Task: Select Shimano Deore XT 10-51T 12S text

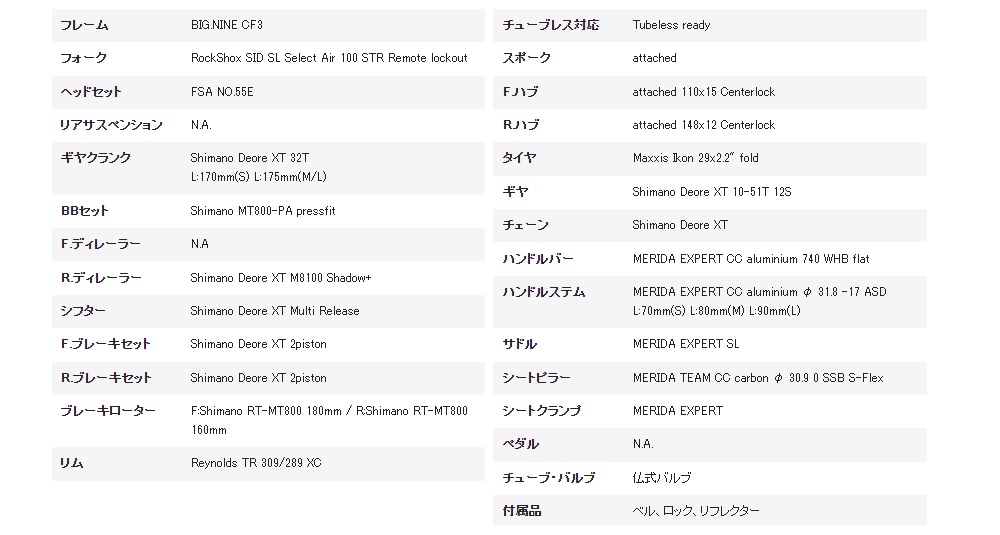Action: click(x=712, y=192)
